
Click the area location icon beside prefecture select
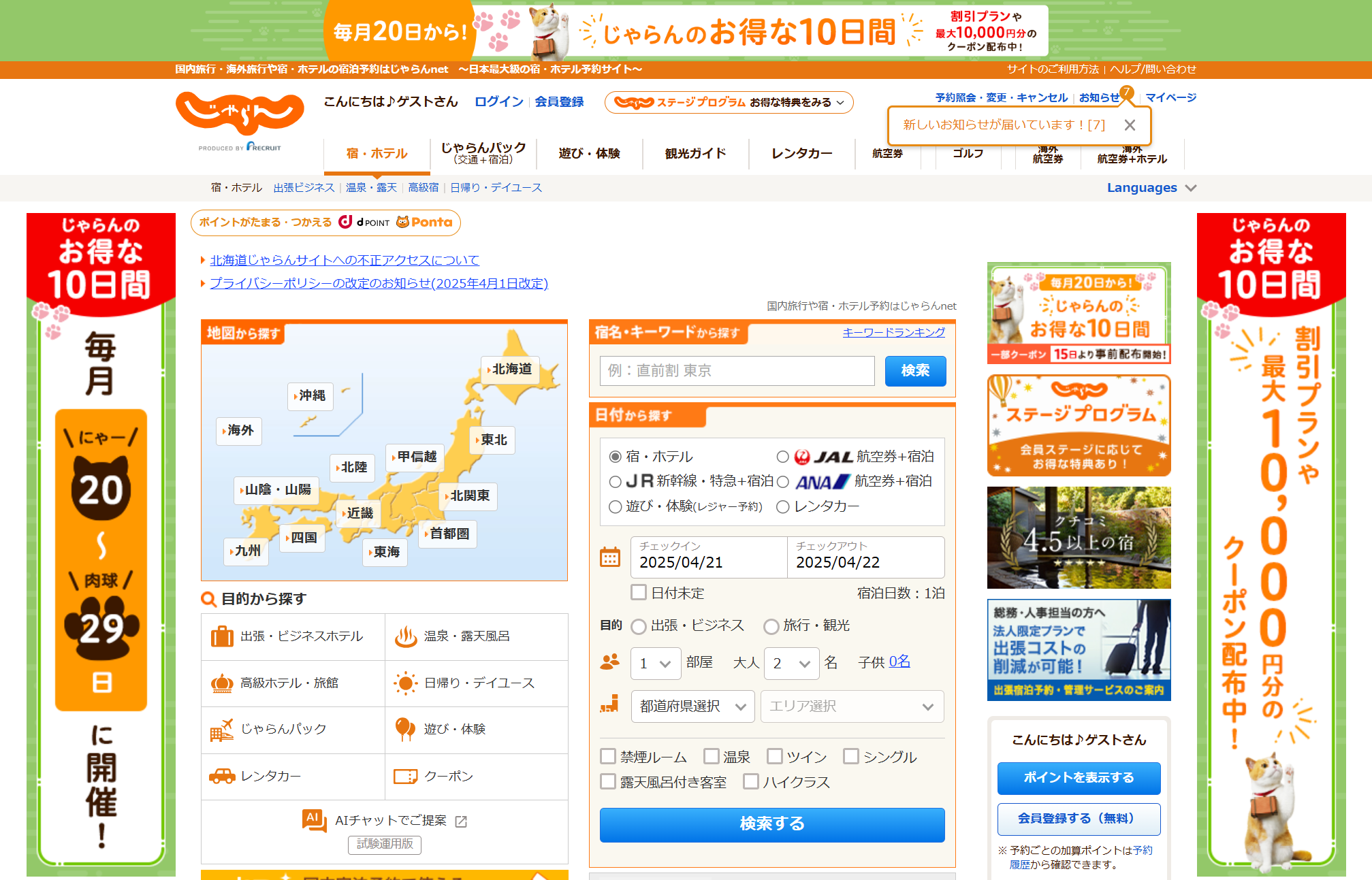[609, 704]
